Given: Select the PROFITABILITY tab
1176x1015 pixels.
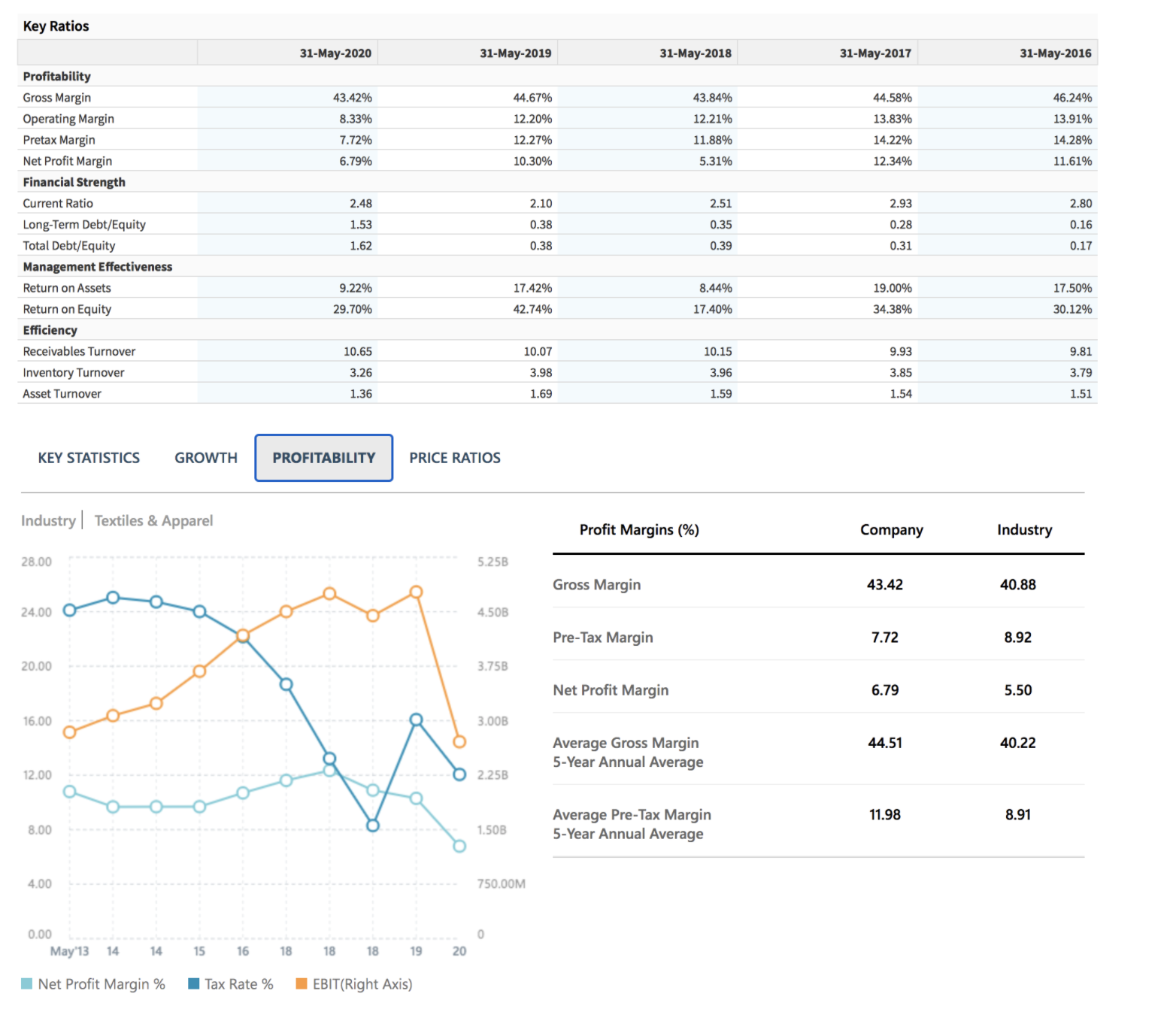Looking at the screenshot, I should point(323,458).
